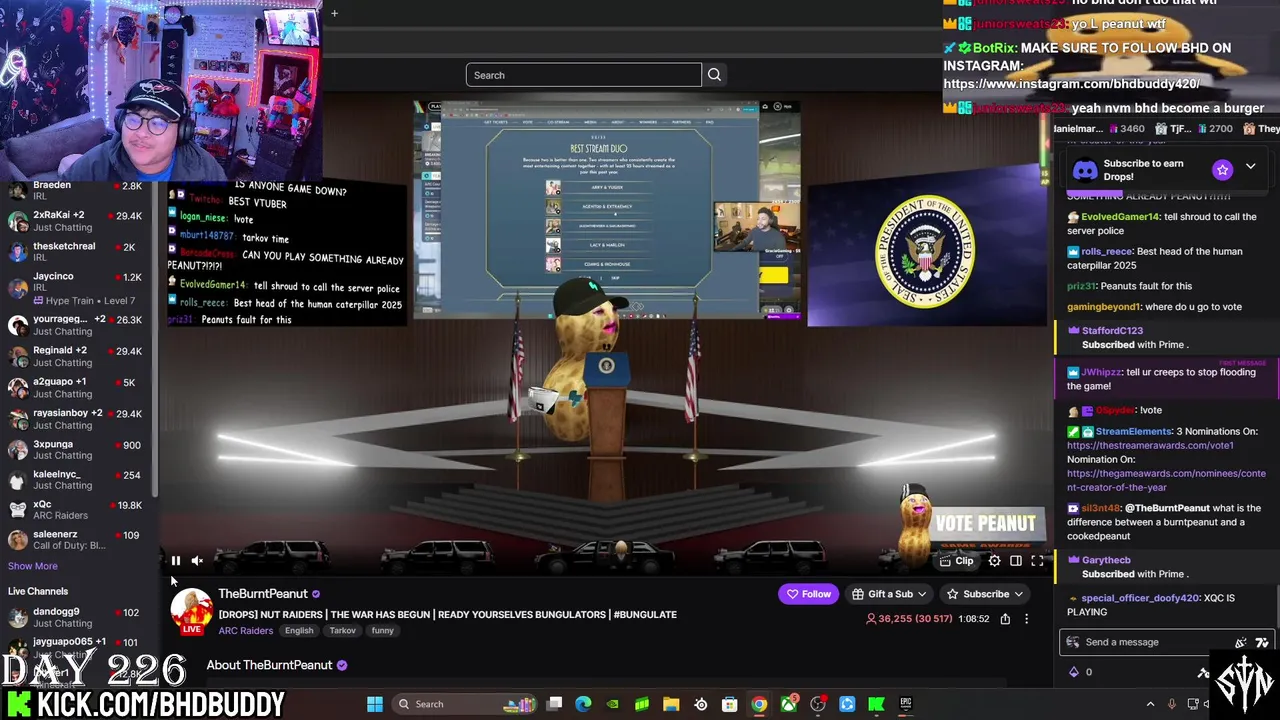Open File Explorer from taskbar

click(x=671, y=704)
